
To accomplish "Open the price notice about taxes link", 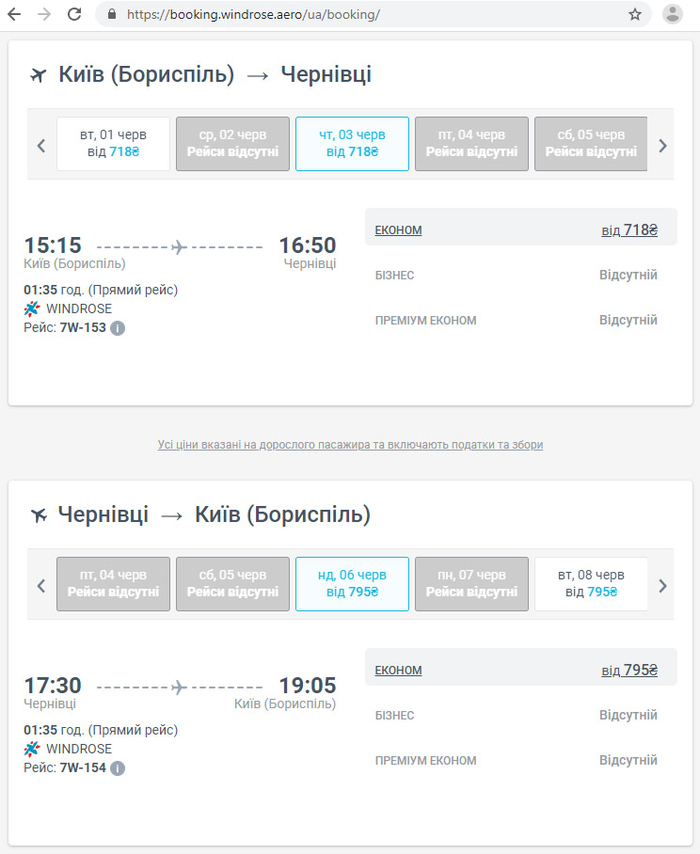I will point(350,445).
